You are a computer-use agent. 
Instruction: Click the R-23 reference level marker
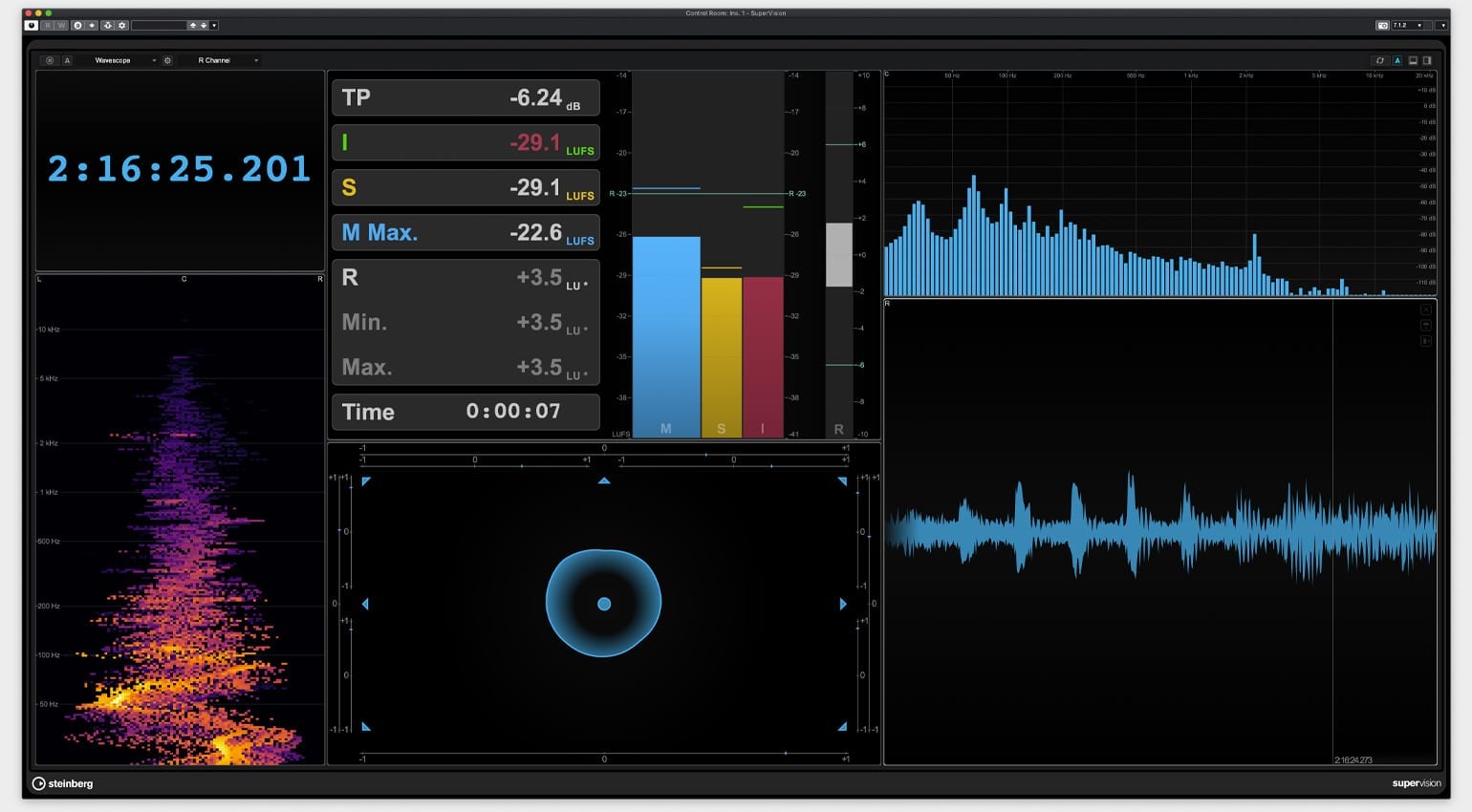617,194
